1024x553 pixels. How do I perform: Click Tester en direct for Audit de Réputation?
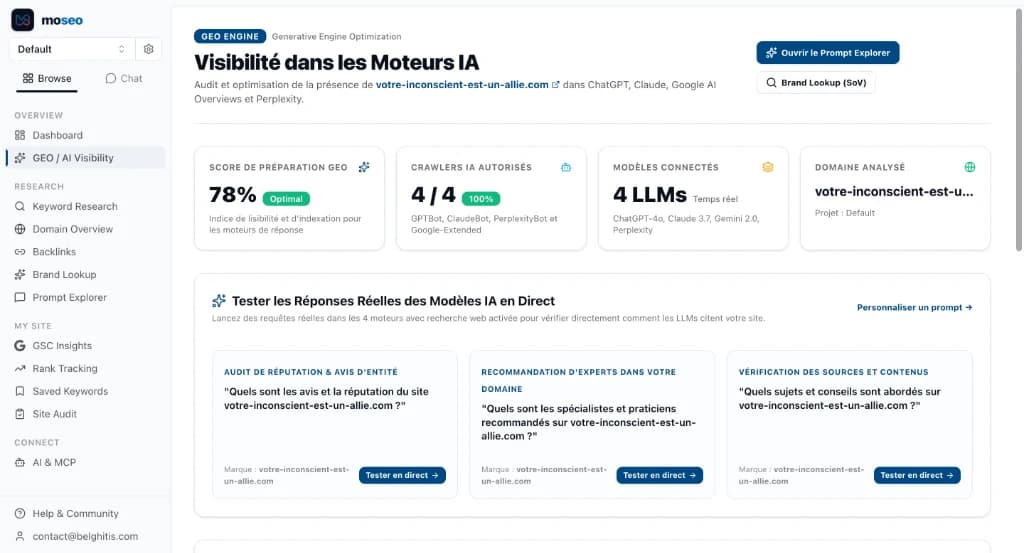[x=402, y=475]
